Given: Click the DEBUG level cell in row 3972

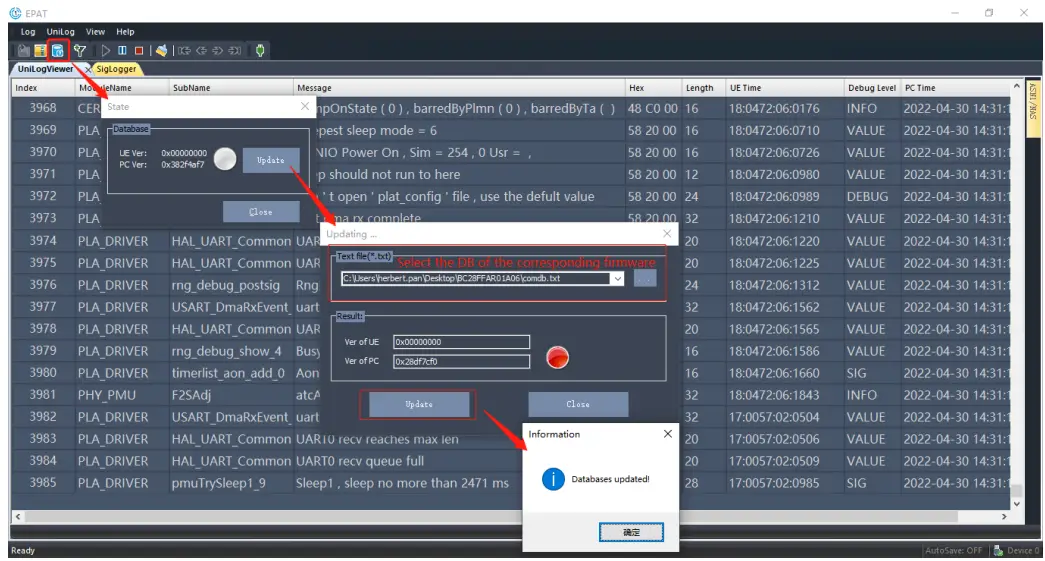Looking at the screenshot, I should click(872, 197).
